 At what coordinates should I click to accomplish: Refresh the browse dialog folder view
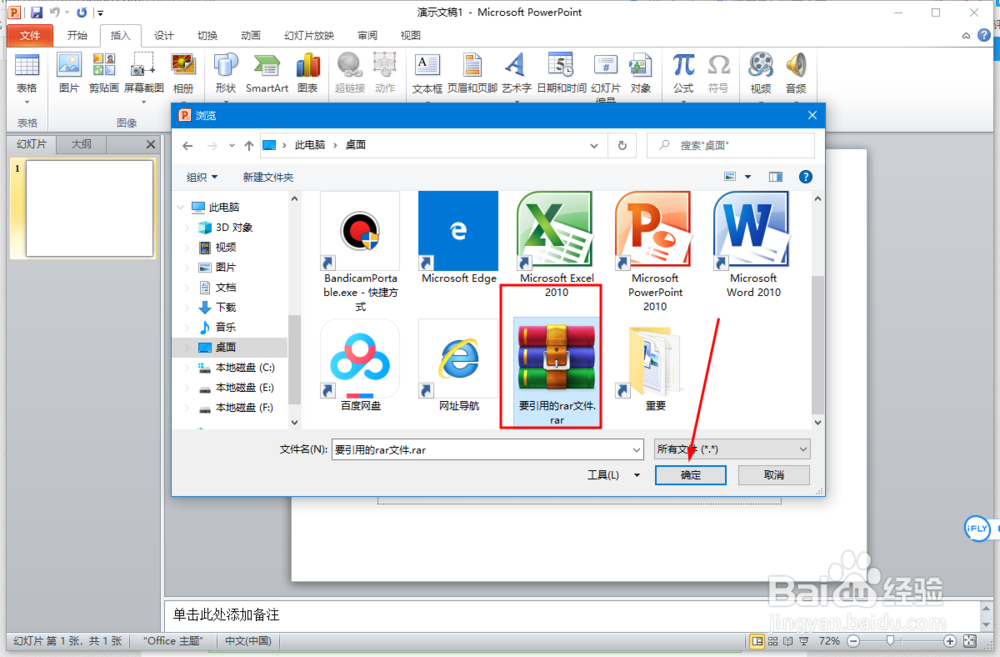click(622, 145)
